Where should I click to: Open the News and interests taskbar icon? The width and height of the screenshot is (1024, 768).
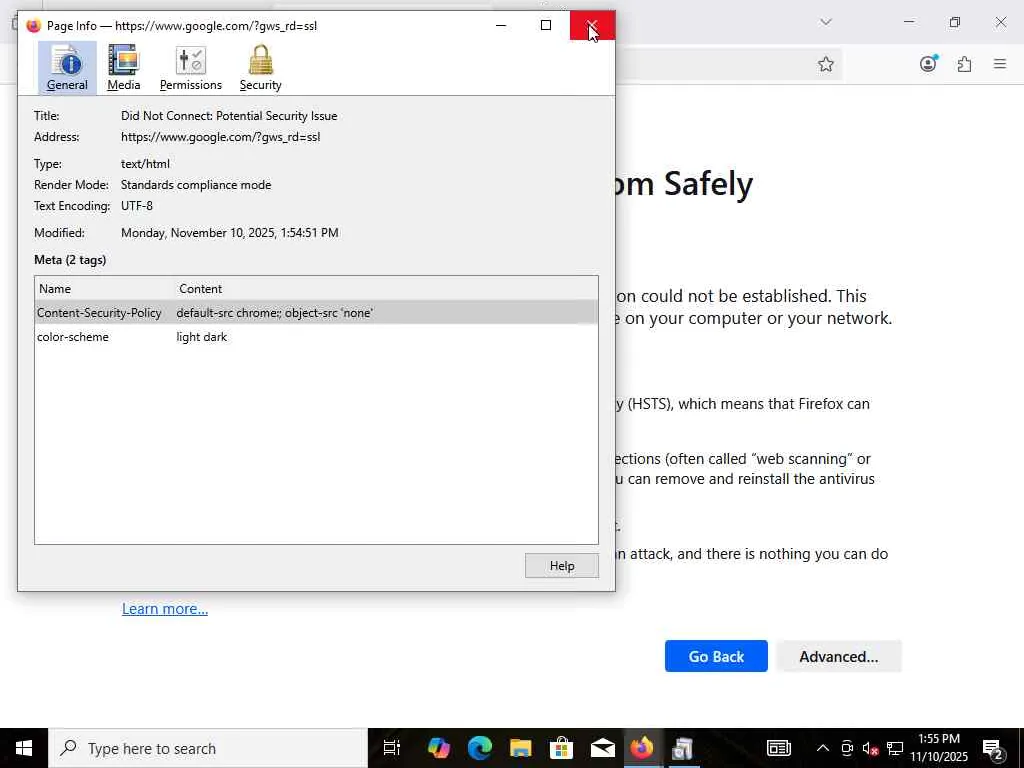coord(778,748)
